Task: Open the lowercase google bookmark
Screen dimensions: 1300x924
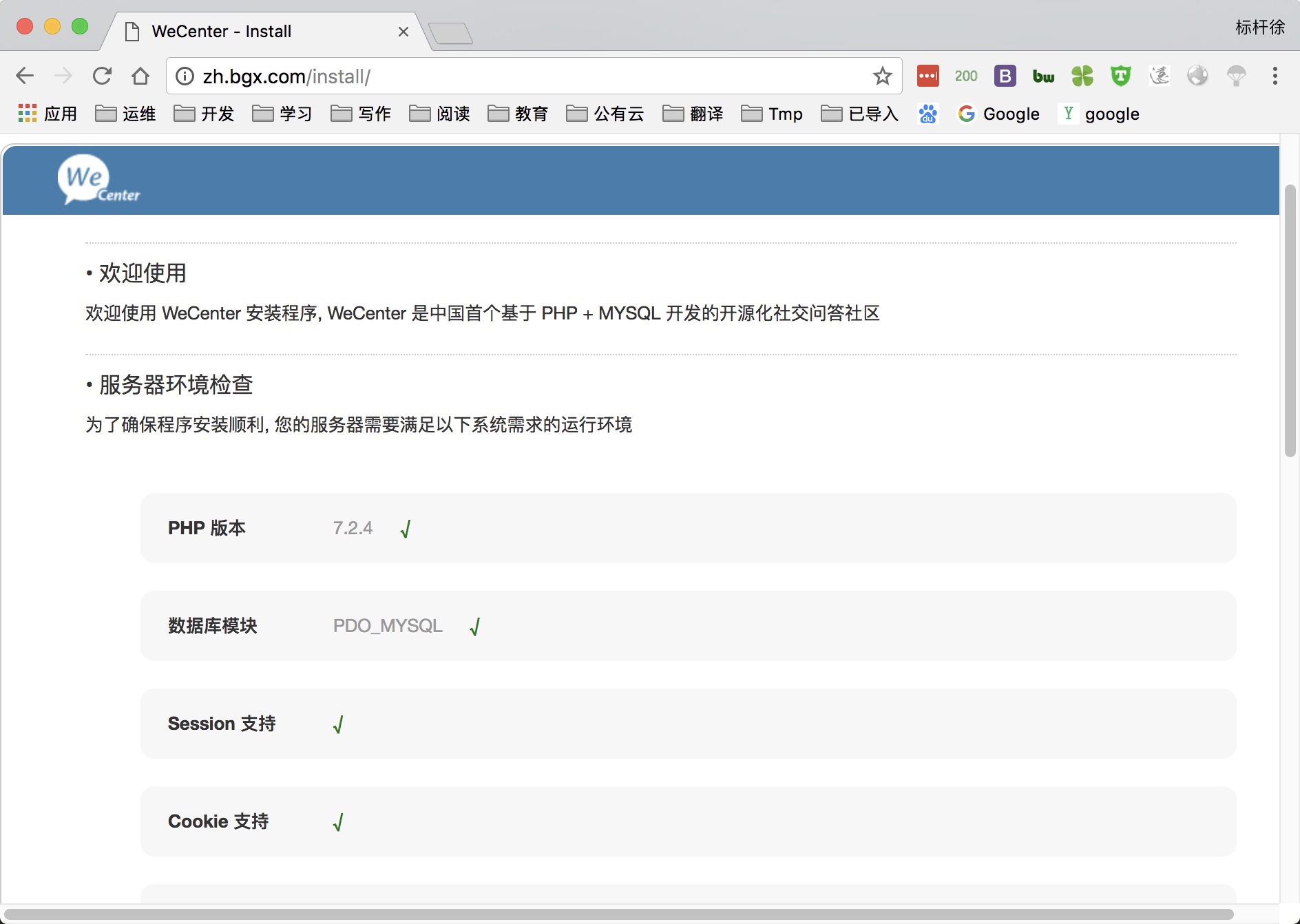Action: [x=1100, y=114]
